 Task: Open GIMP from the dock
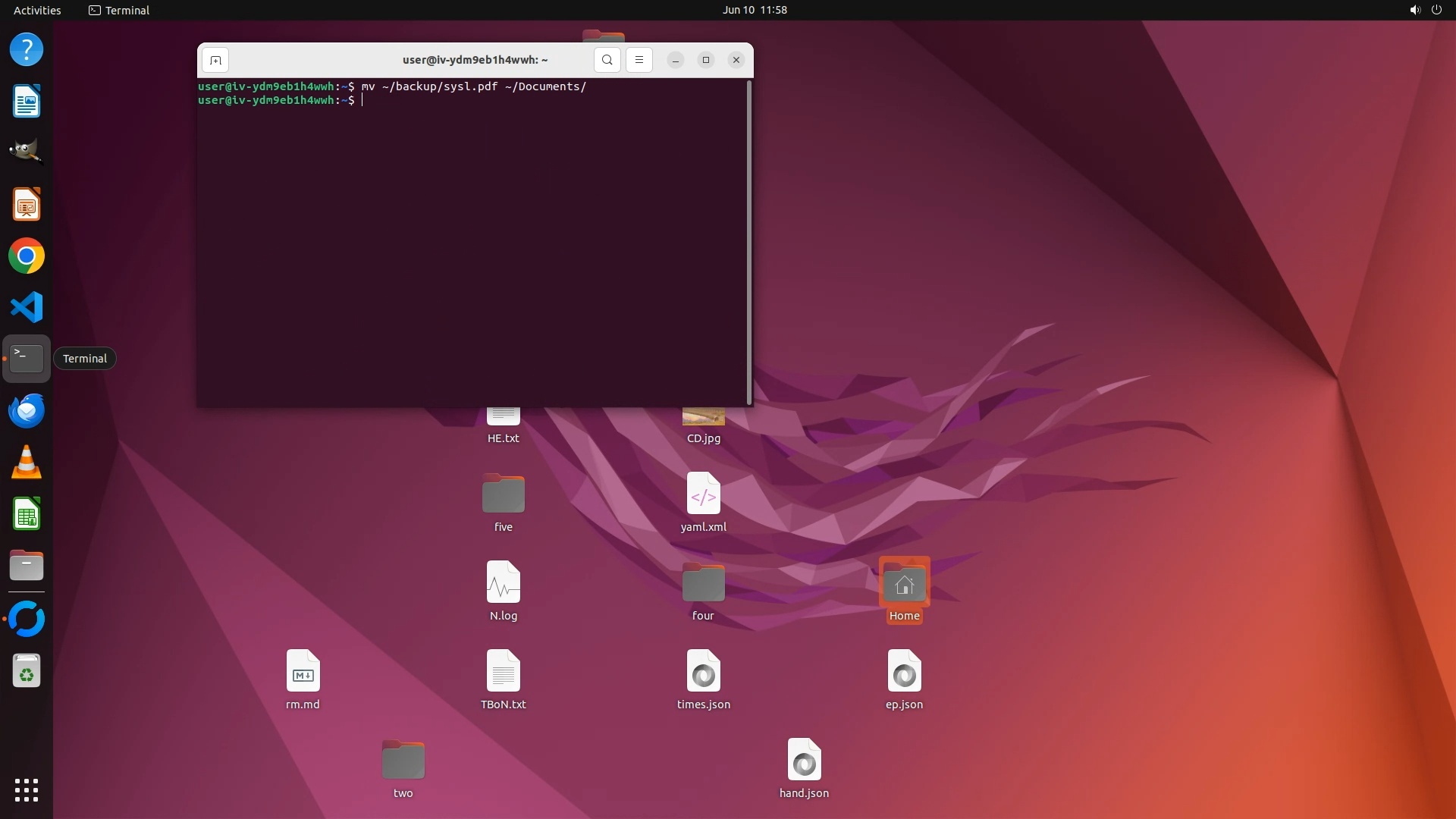coord(27,152)
